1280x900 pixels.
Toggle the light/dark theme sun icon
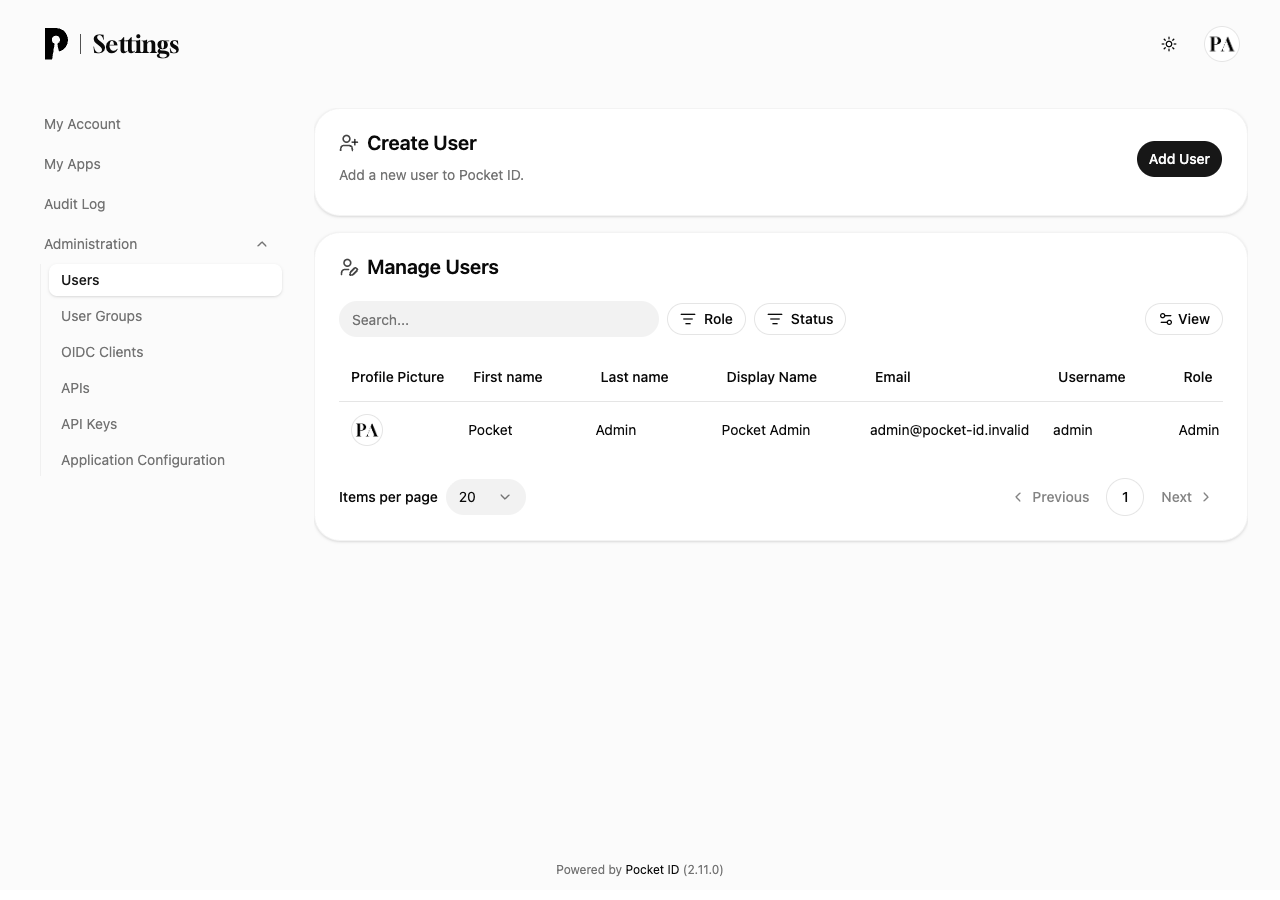(x=1169, y=44)
